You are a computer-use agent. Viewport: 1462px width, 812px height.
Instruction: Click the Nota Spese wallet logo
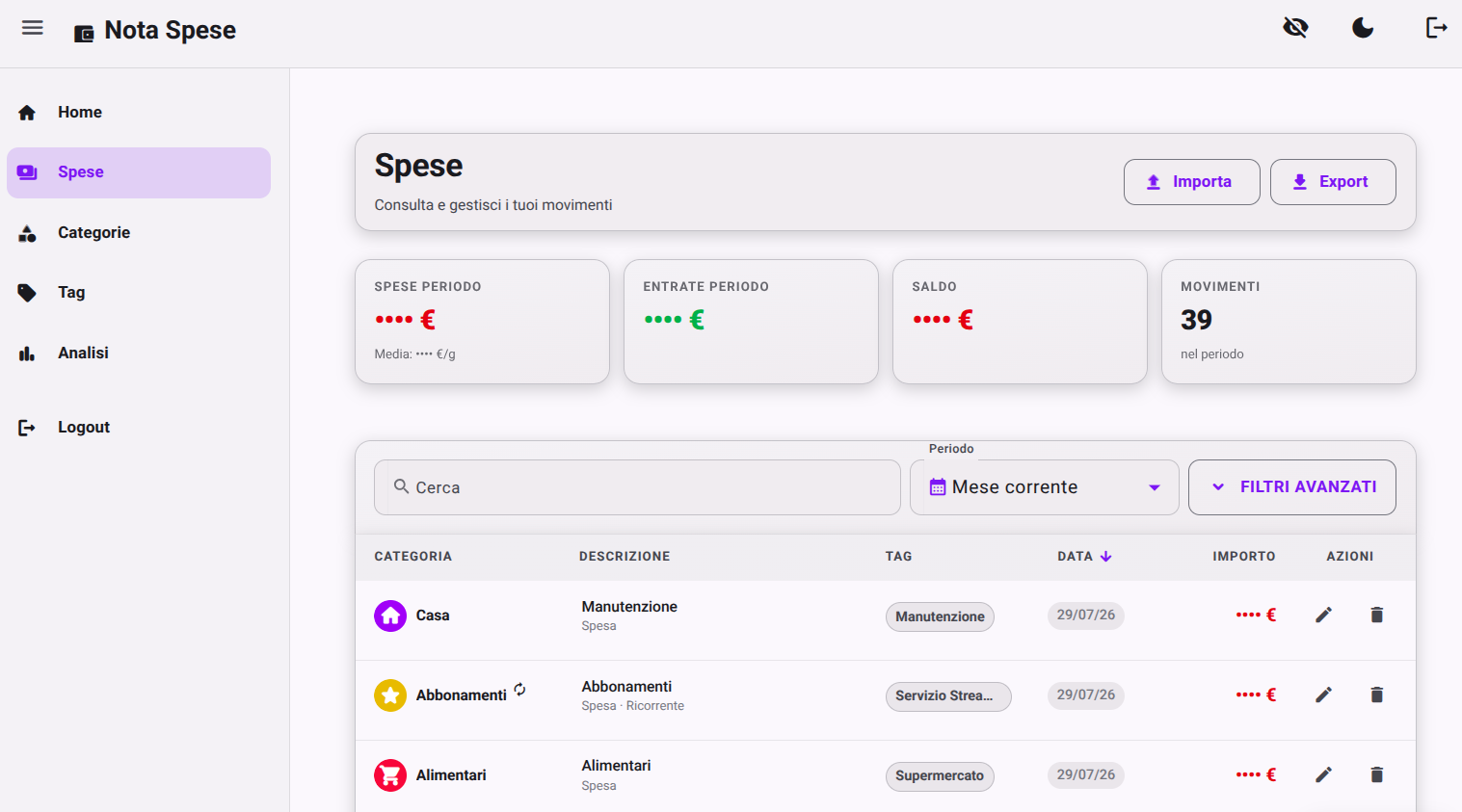85,34
